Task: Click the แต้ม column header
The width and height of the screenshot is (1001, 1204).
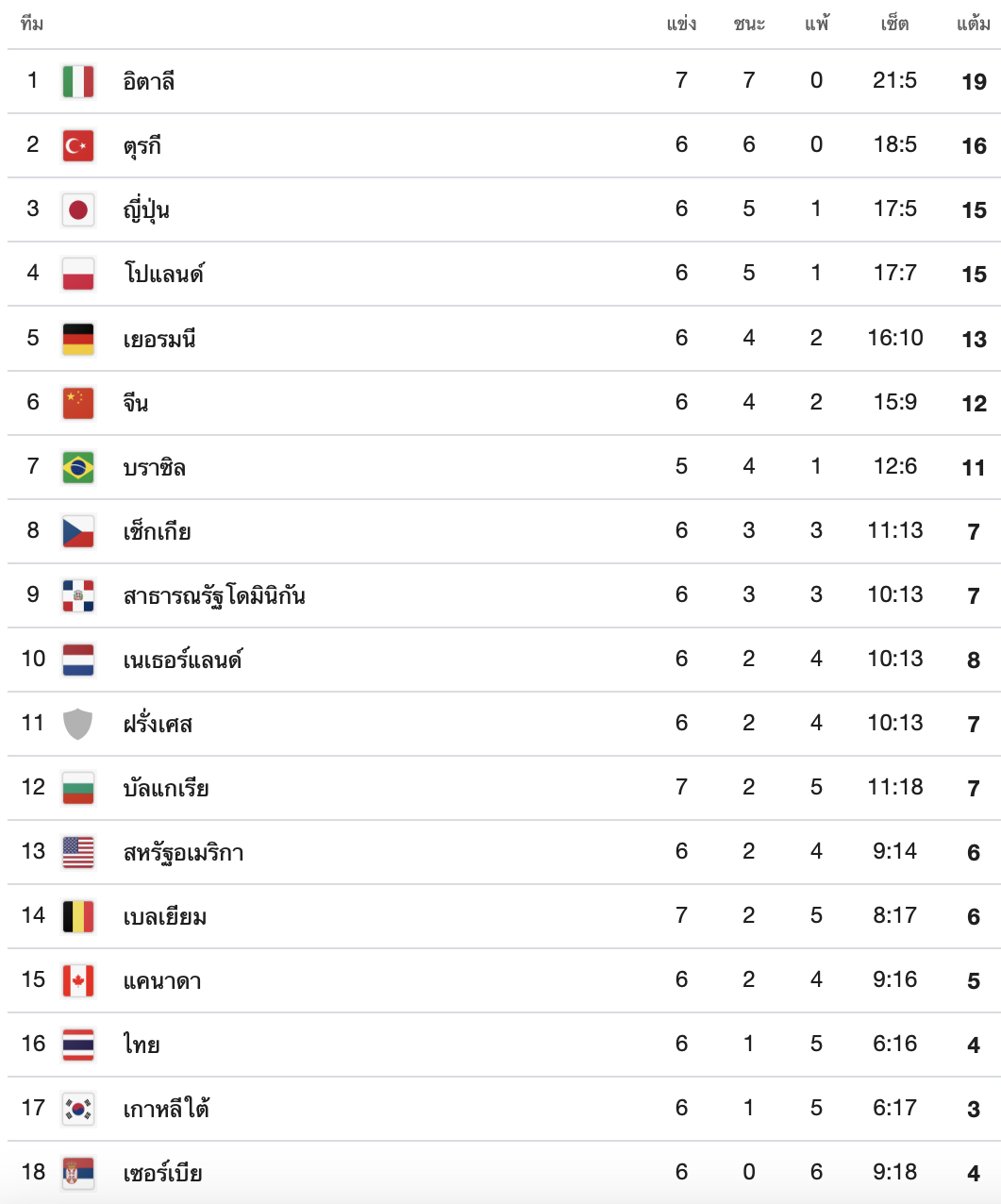Action: point(974,24)
